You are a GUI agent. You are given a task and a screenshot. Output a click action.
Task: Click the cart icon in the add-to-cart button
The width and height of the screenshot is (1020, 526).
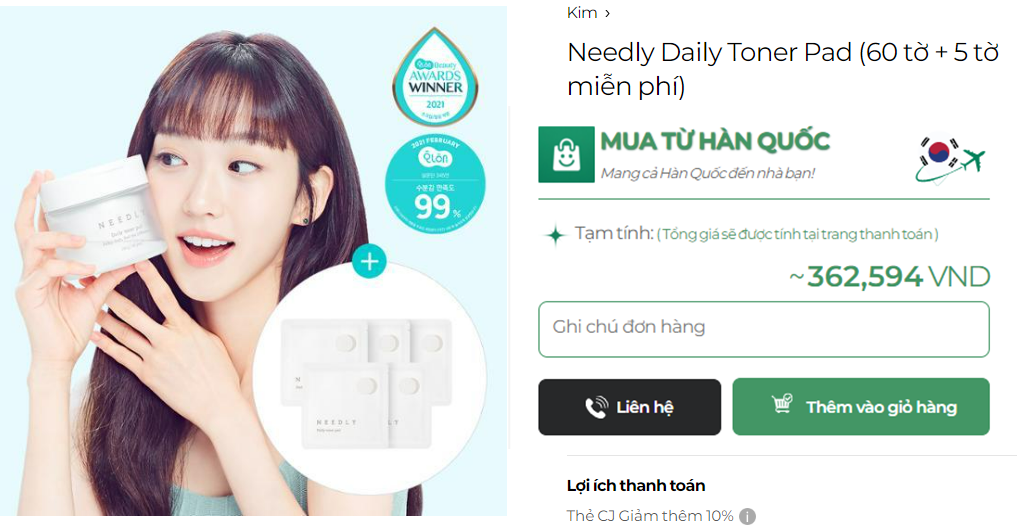click(x=782, y=404)
